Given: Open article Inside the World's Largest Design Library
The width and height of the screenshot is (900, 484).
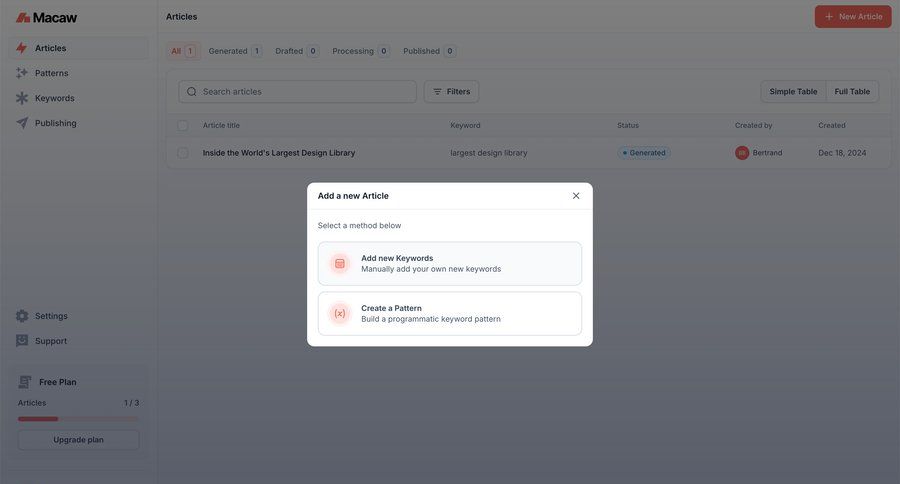Looking at the screenshot, I should [x=279, y=153].
